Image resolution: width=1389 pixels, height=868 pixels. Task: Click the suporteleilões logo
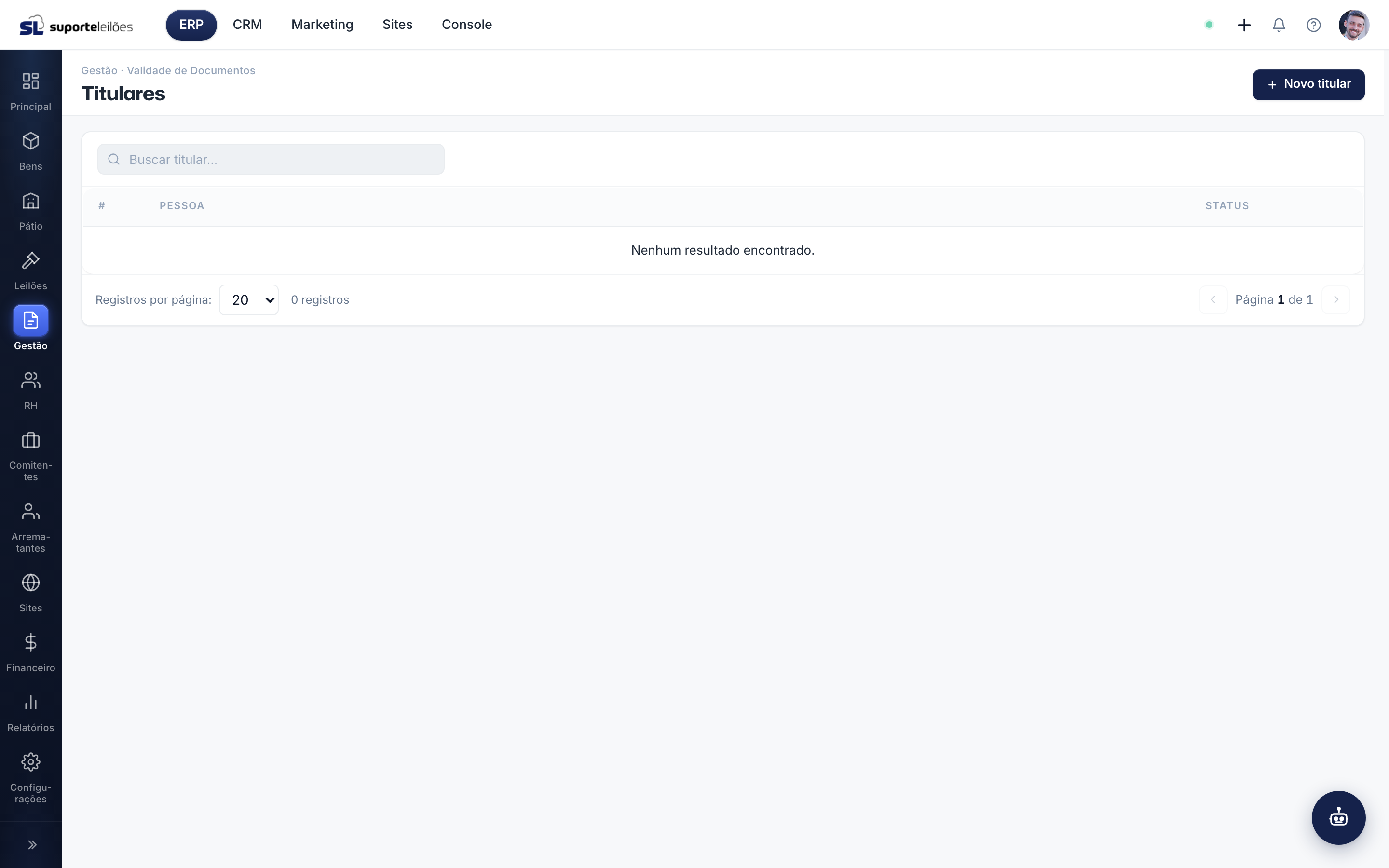tap(76, 25)
